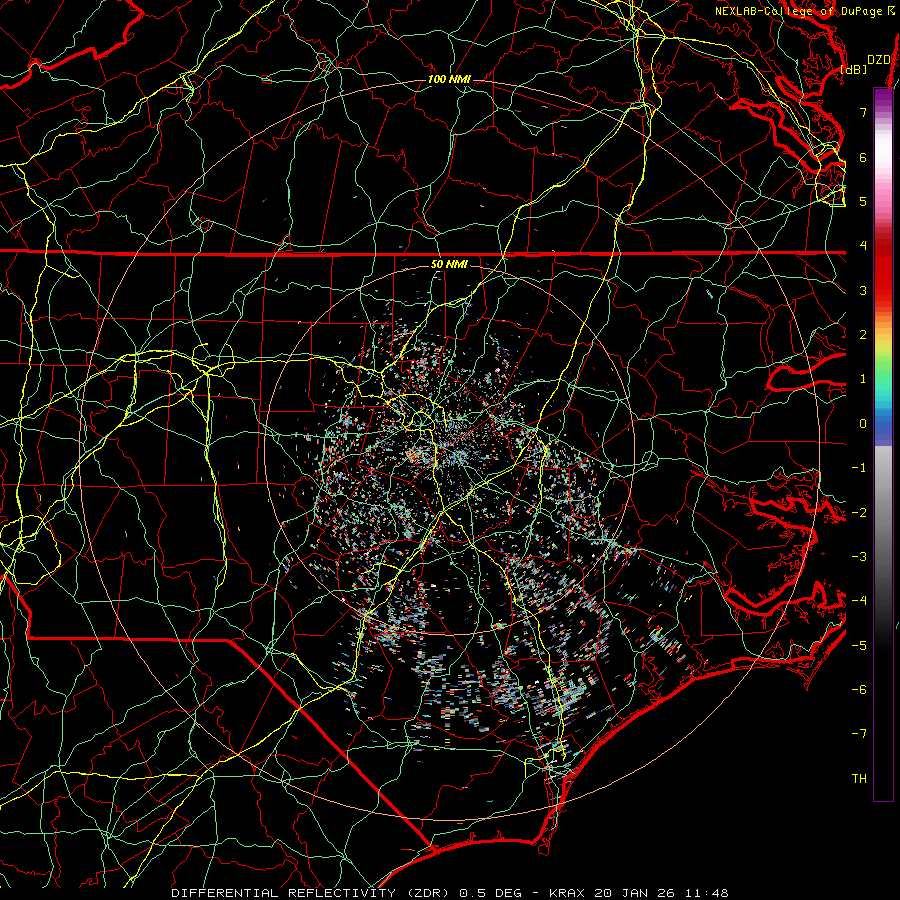
Task: Click the 4 dB value on the scale
Action: (863, 246)
